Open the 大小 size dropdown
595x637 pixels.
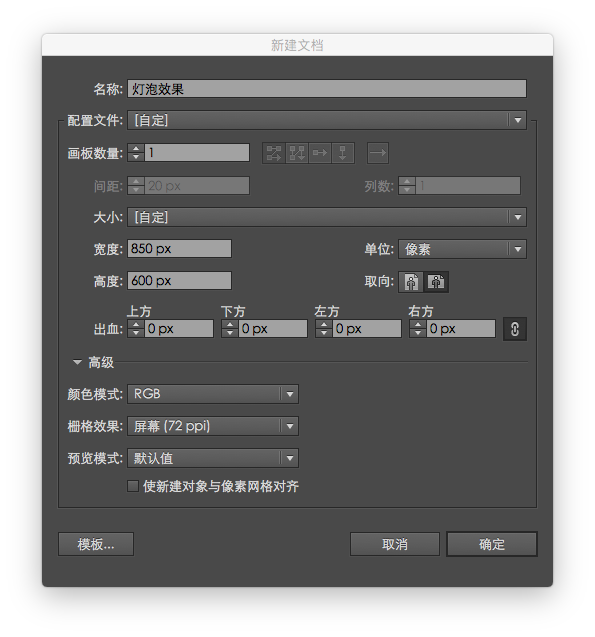point(327,217)
